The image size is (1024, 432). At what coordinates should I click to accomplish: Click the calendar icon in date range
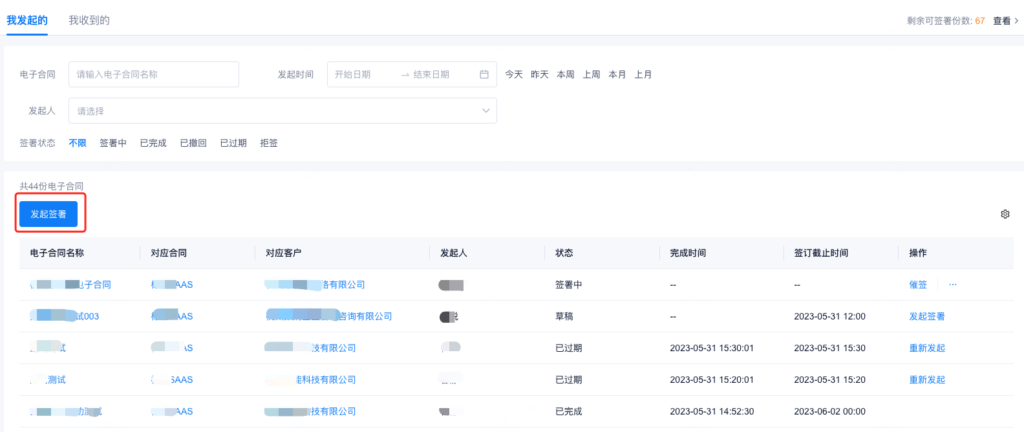(484, 75)
